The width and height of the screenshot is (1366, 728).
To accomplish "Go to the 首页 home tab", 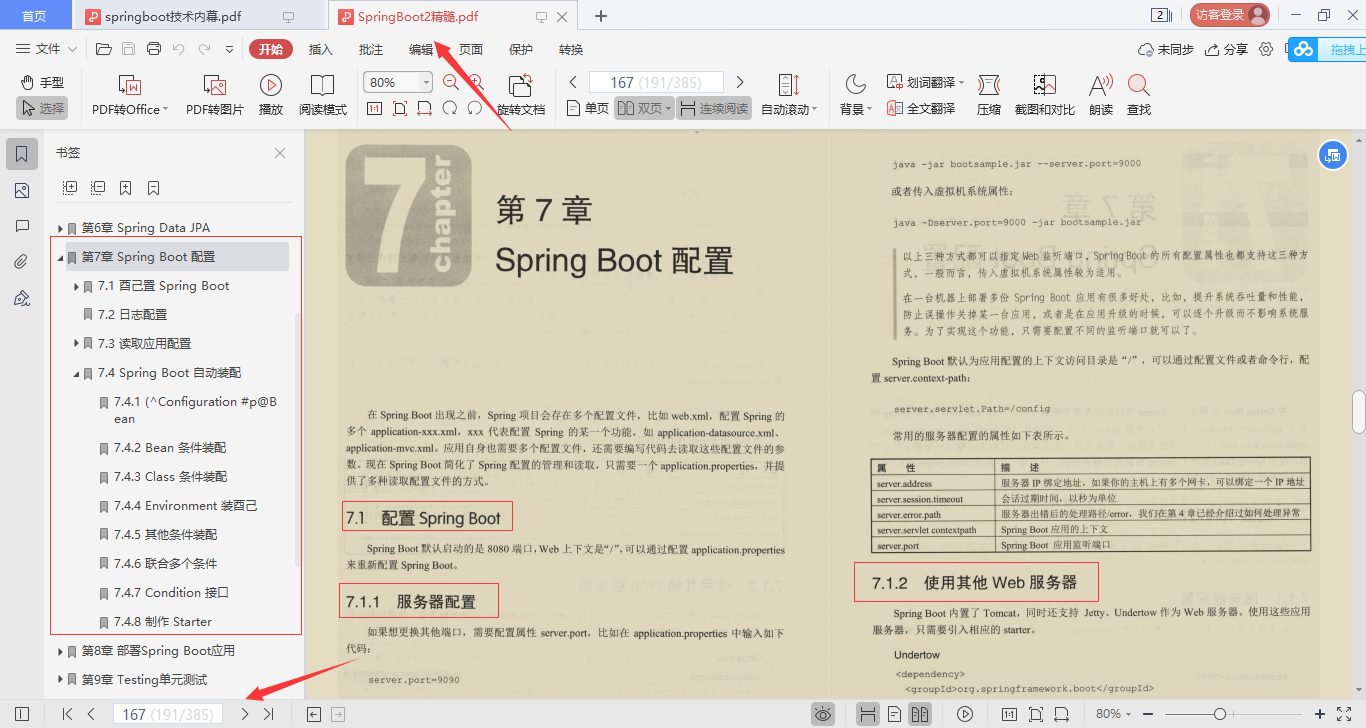I will (34, 16).
